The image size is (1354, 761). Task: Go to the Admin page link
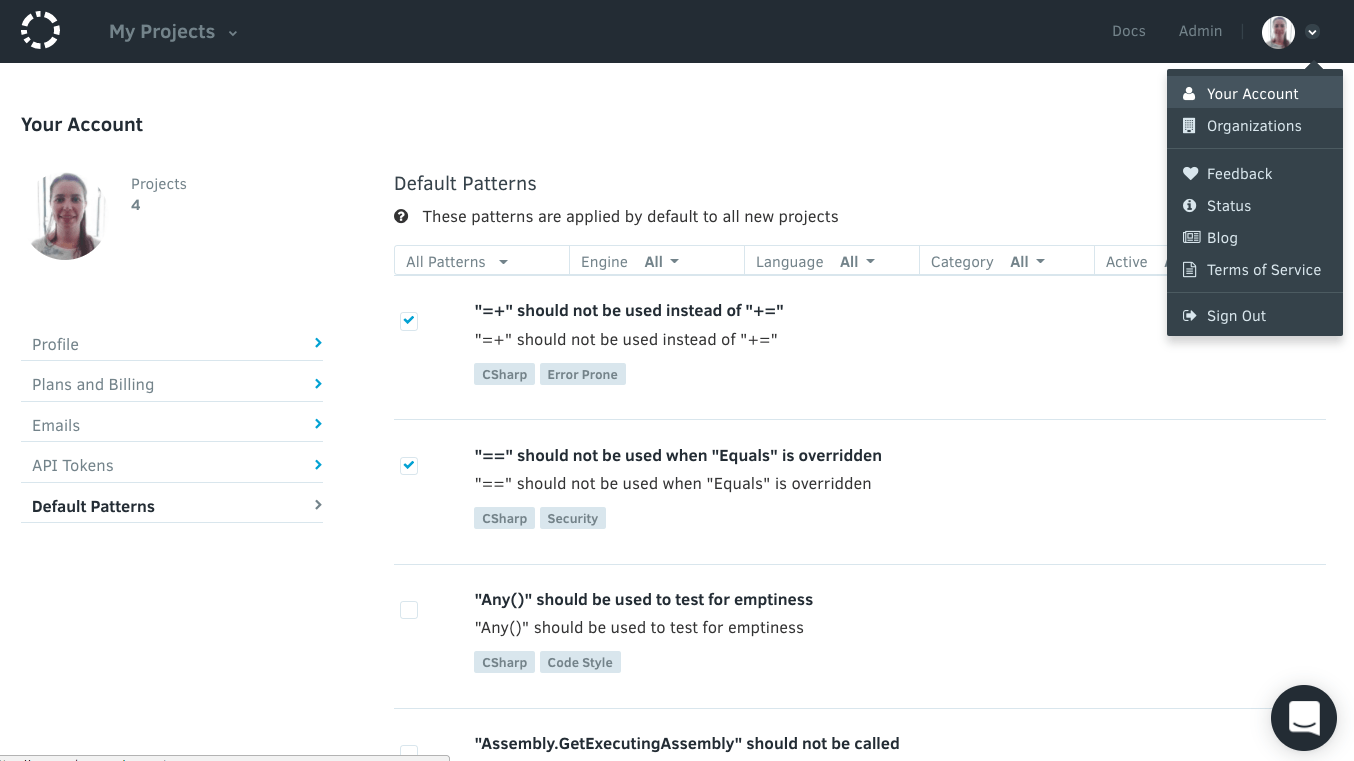(x=1200, y=31)
